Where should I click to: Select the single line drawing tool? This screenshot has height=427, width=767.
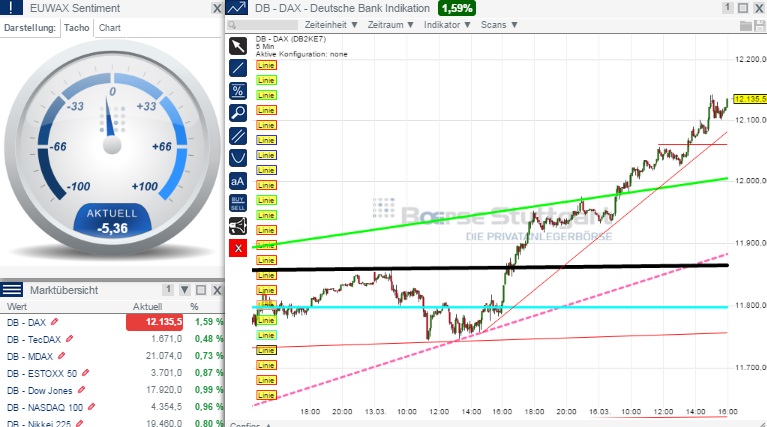click(x=238, y=68)
